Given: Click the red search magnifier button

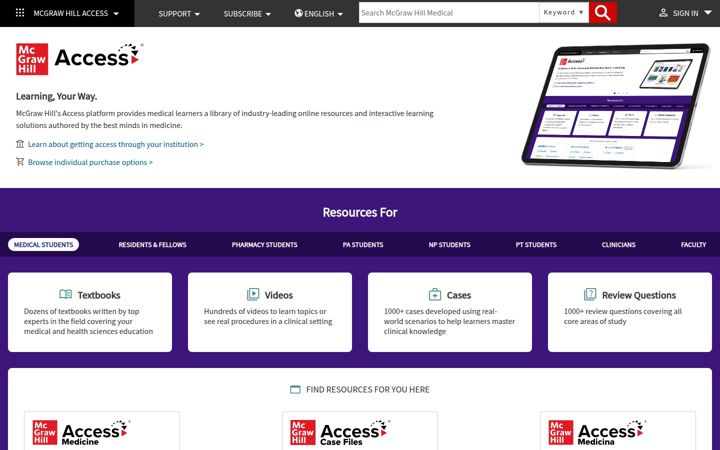Looking at the screenshot, I should coord(602,13).
